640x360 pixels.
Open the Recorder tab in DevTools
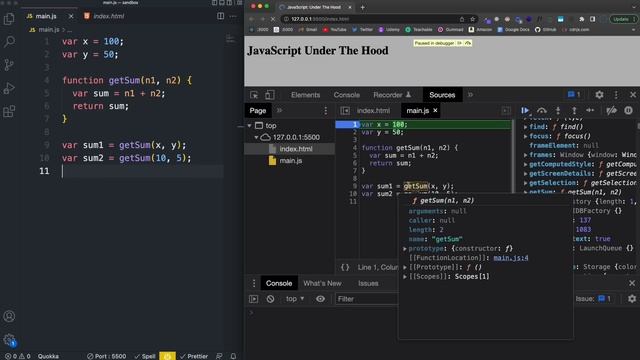(391, 95)
